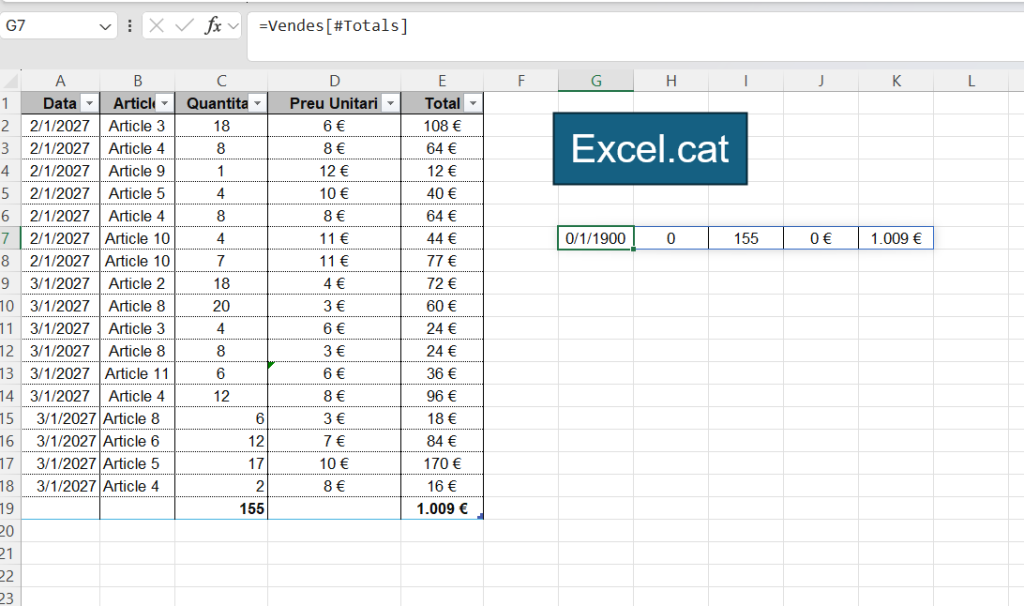Select the entire sheet with corner triangle
1024x606 pixels.
click(10, 81)
